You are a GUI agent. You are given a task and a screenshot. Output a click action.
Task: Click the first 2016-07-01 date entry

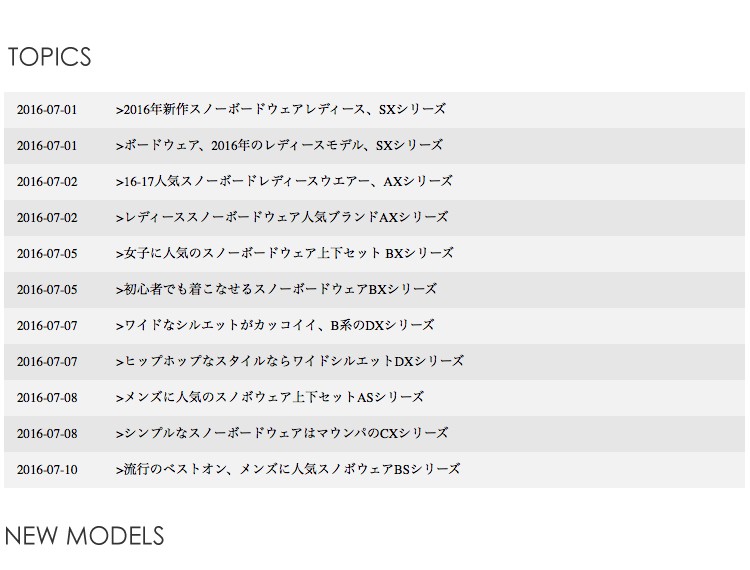click(47, 110)
